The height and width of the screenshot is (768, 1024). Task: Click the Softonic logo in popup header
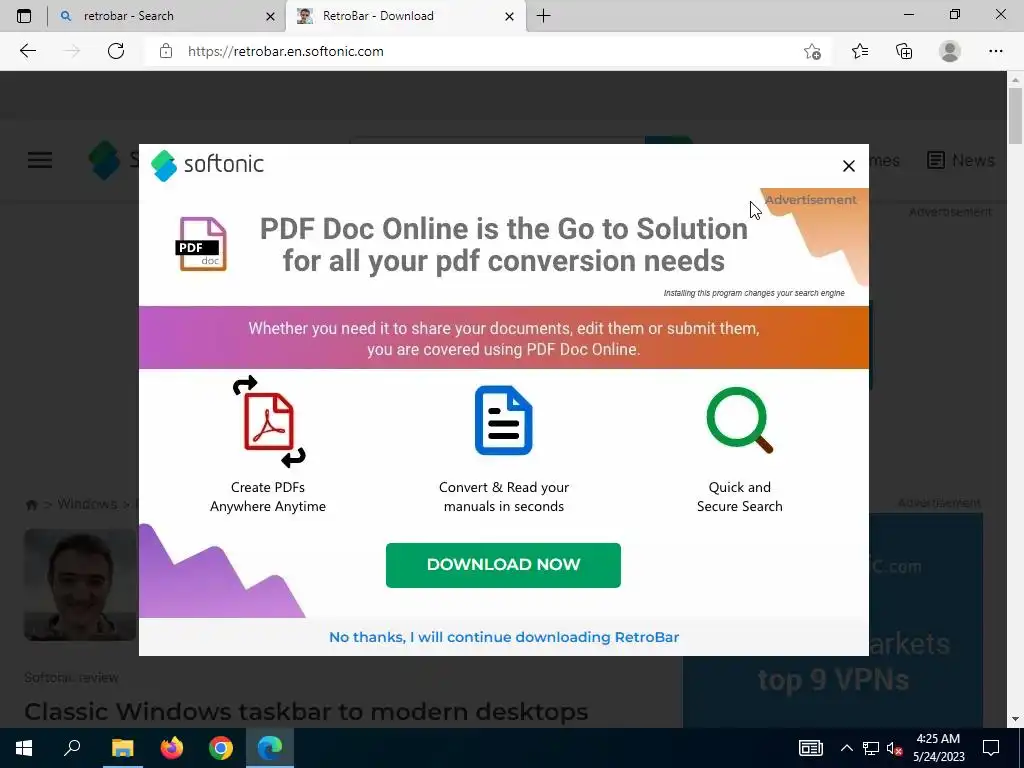(x=207, y=165)
